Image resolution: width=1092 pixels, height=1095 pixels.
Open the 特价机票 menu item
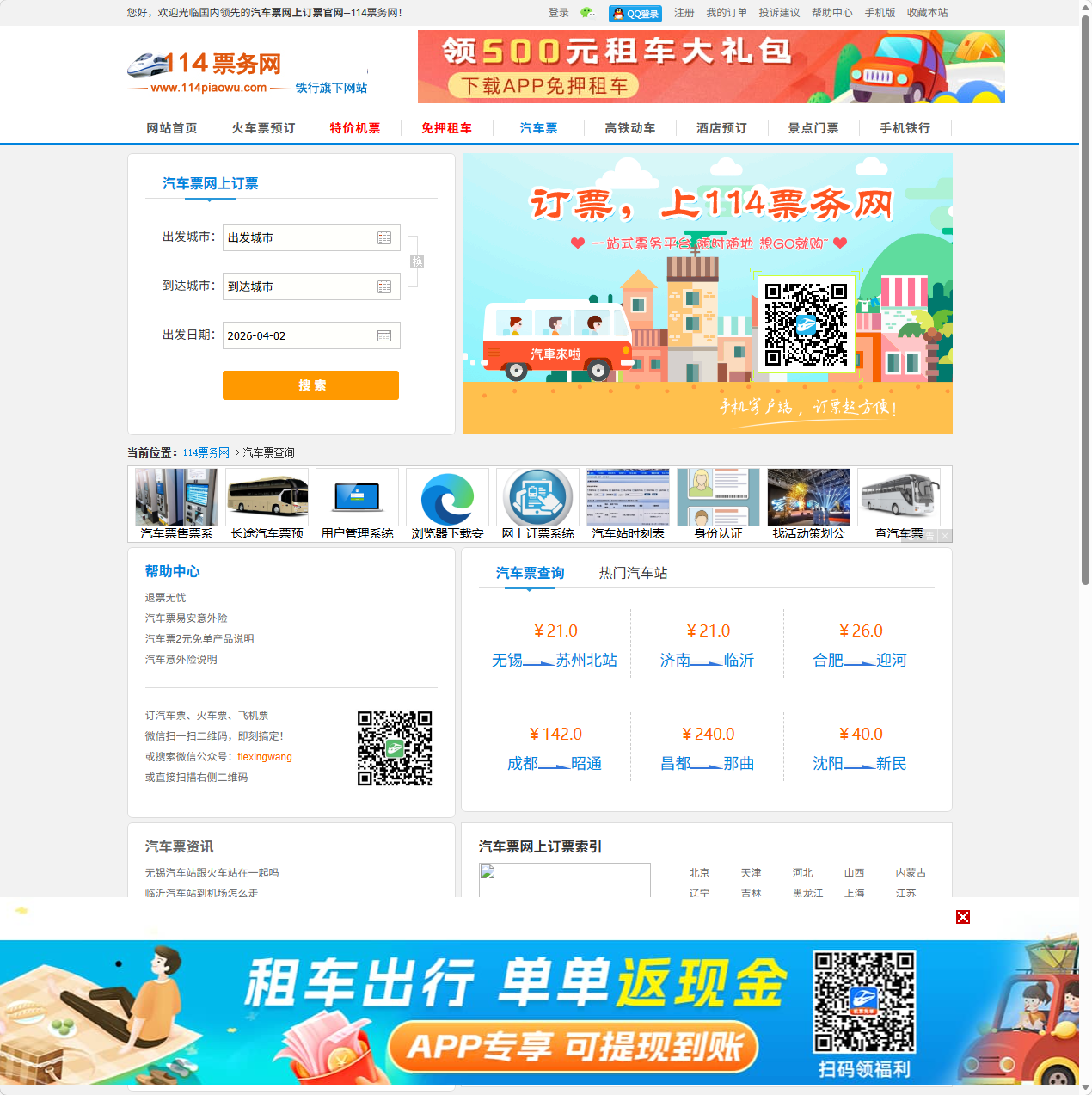pos(354,128)
